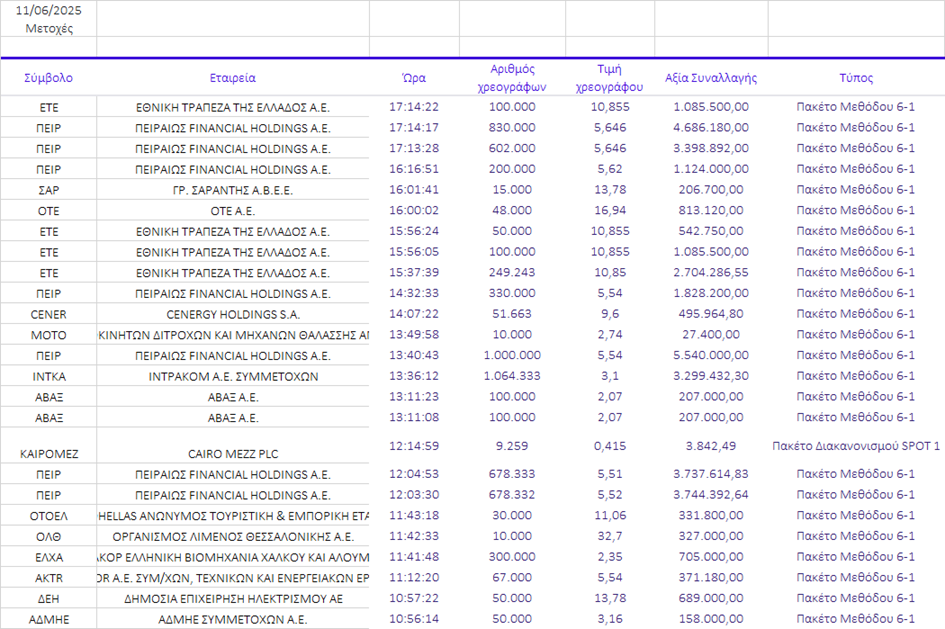
Task: Click the 1.064.333 quantity cell
Action: point(512,376)
